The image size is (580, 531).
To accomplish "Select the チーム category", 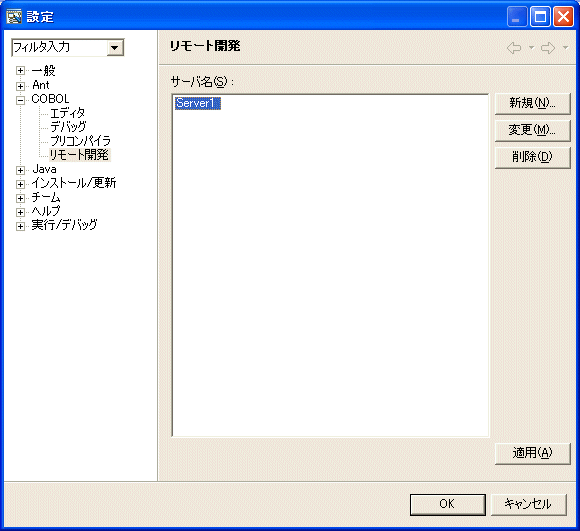I will pyautogui.click(x=46, y=197).
